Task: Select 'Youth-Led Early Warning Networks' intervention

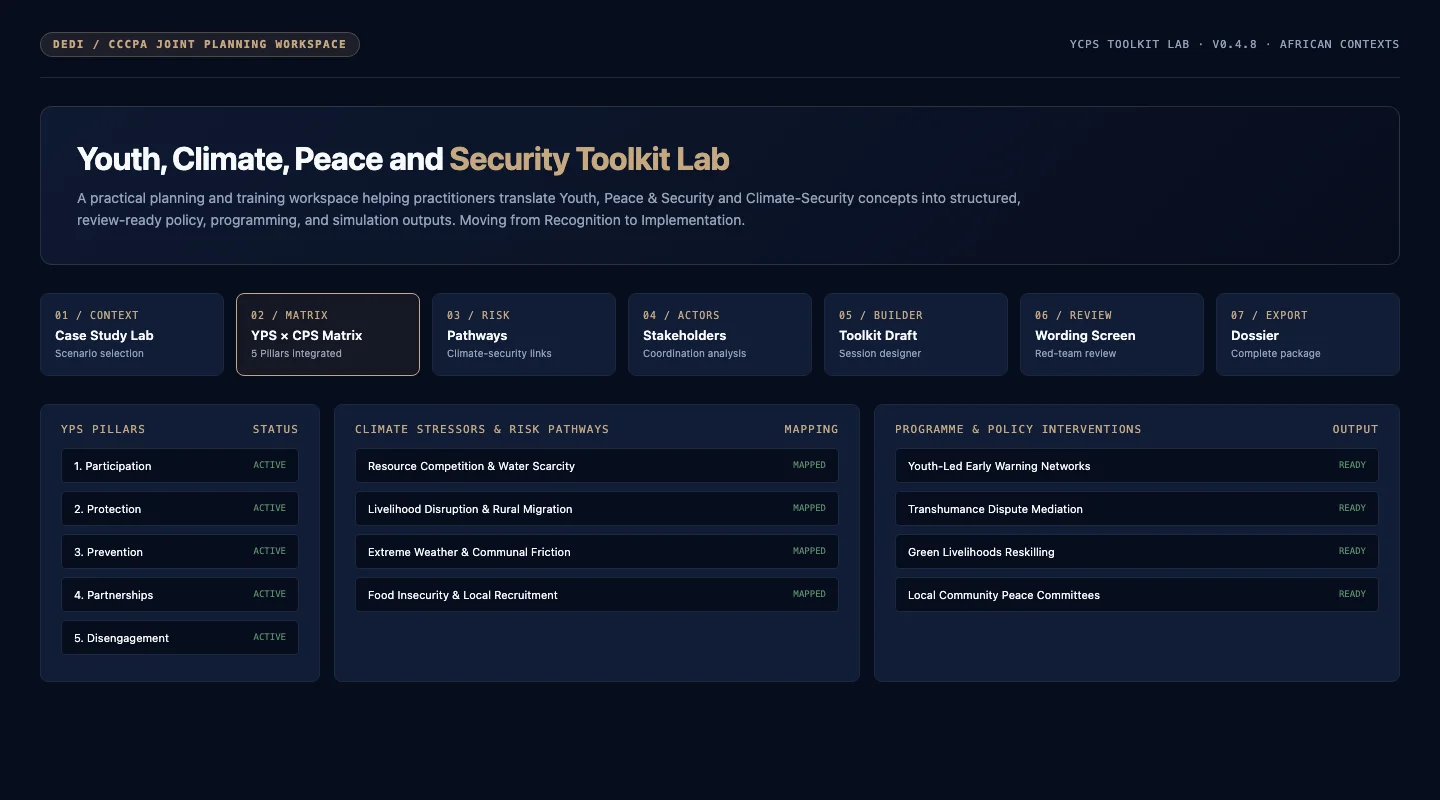Action: pyautogui.click(x=1137, y=466)
